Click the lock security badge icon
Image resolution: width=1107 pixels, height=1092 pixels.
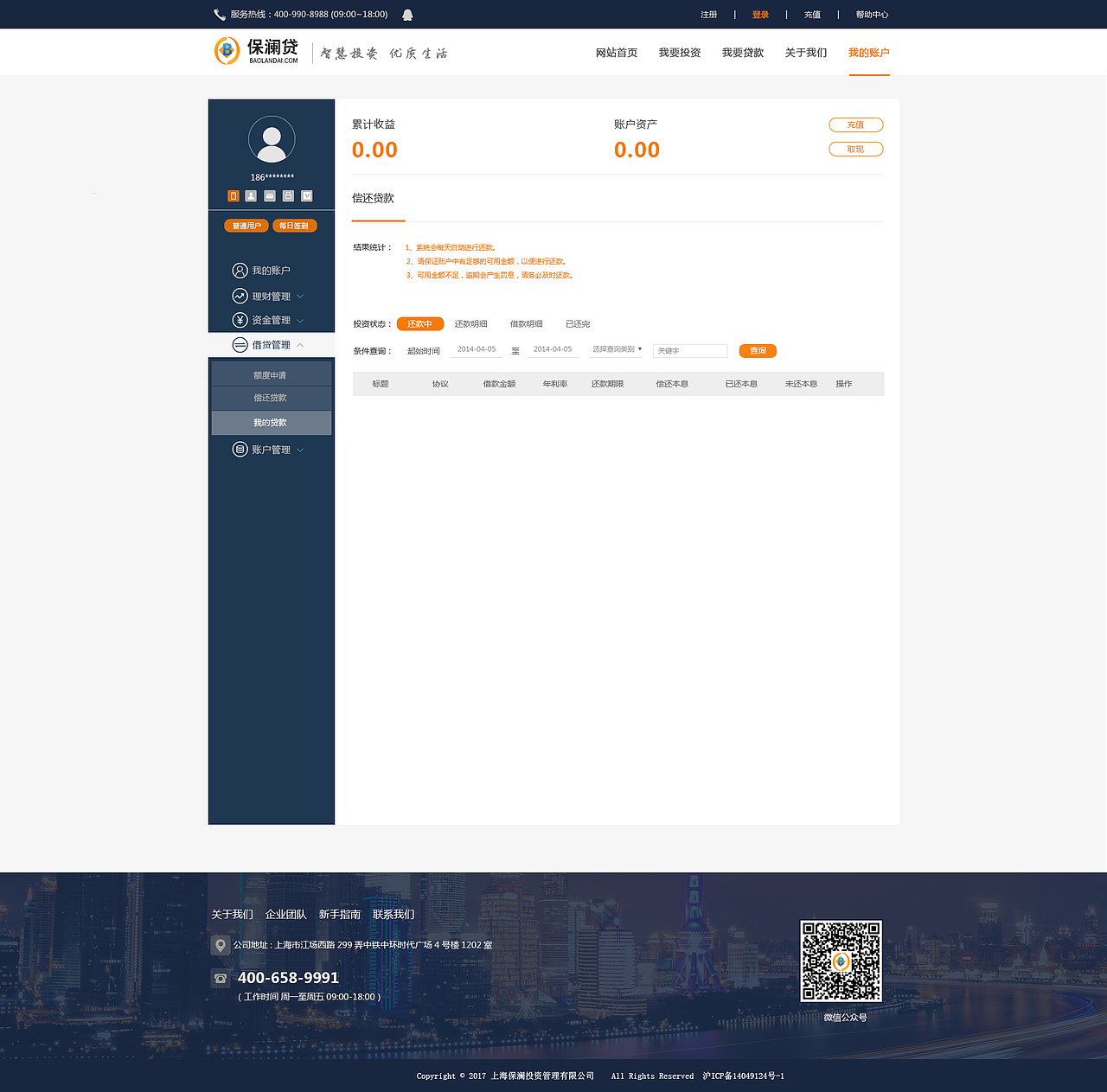coord(288,196)
